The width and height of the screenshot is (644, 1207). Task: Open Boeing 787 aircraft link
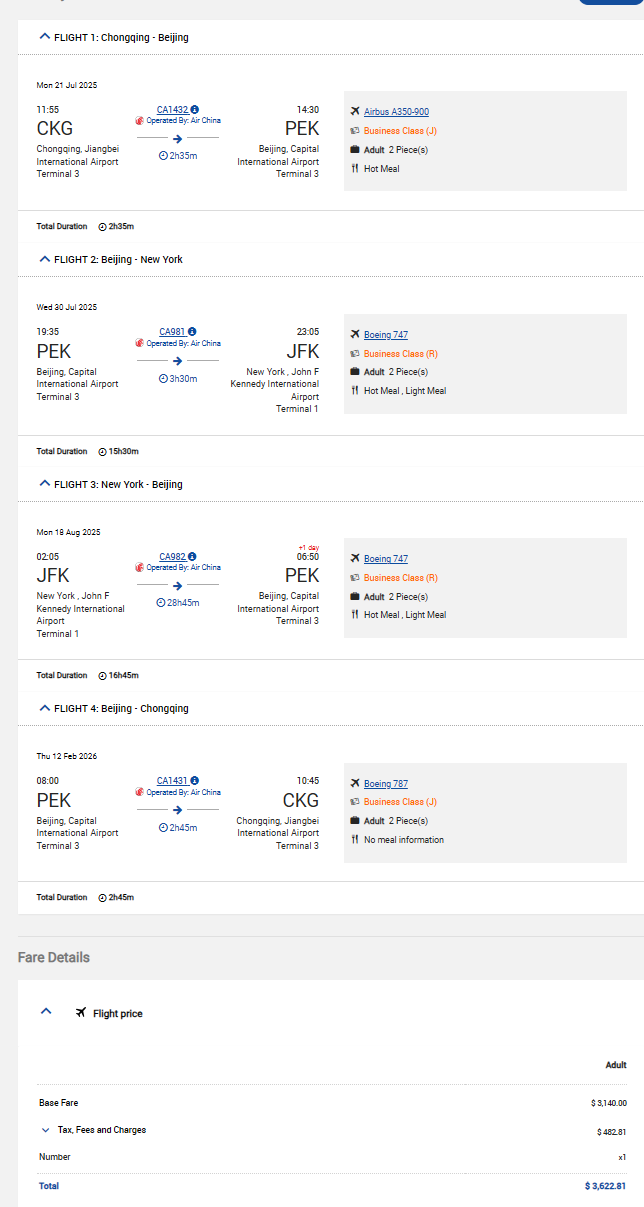(x=385, y=784)
